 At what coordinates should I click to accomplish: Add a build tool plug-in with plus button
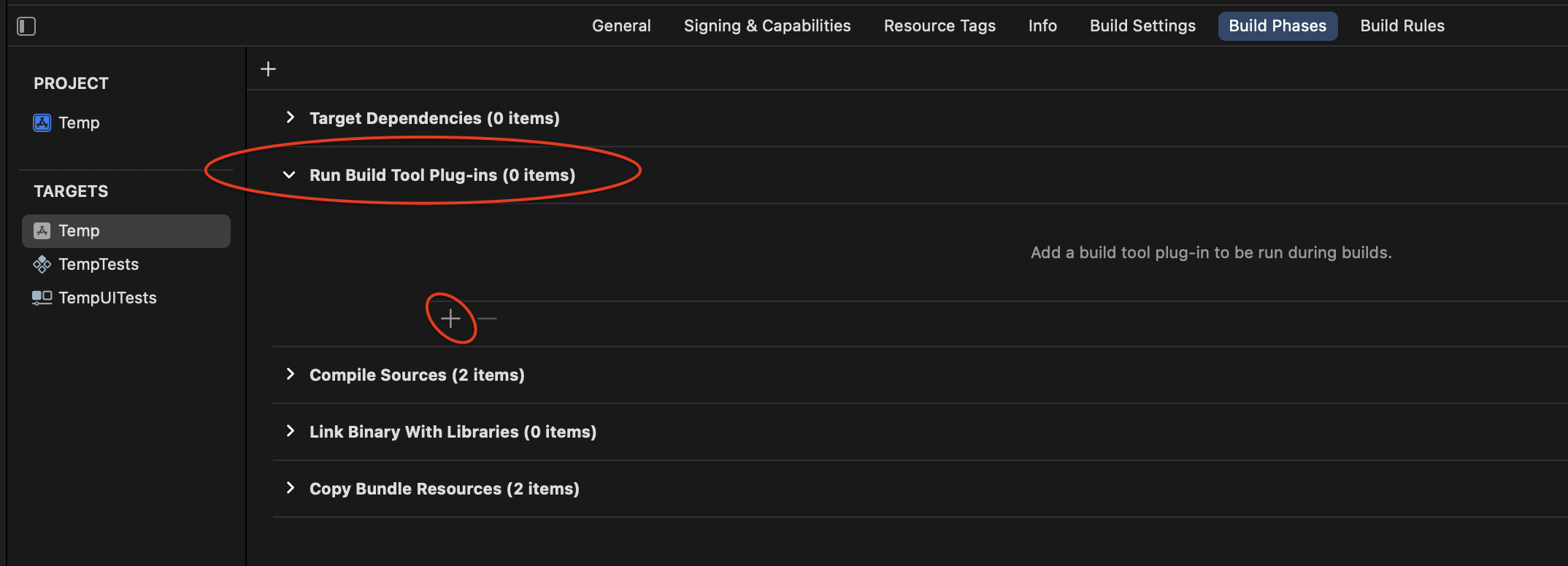tap(450, 318)
